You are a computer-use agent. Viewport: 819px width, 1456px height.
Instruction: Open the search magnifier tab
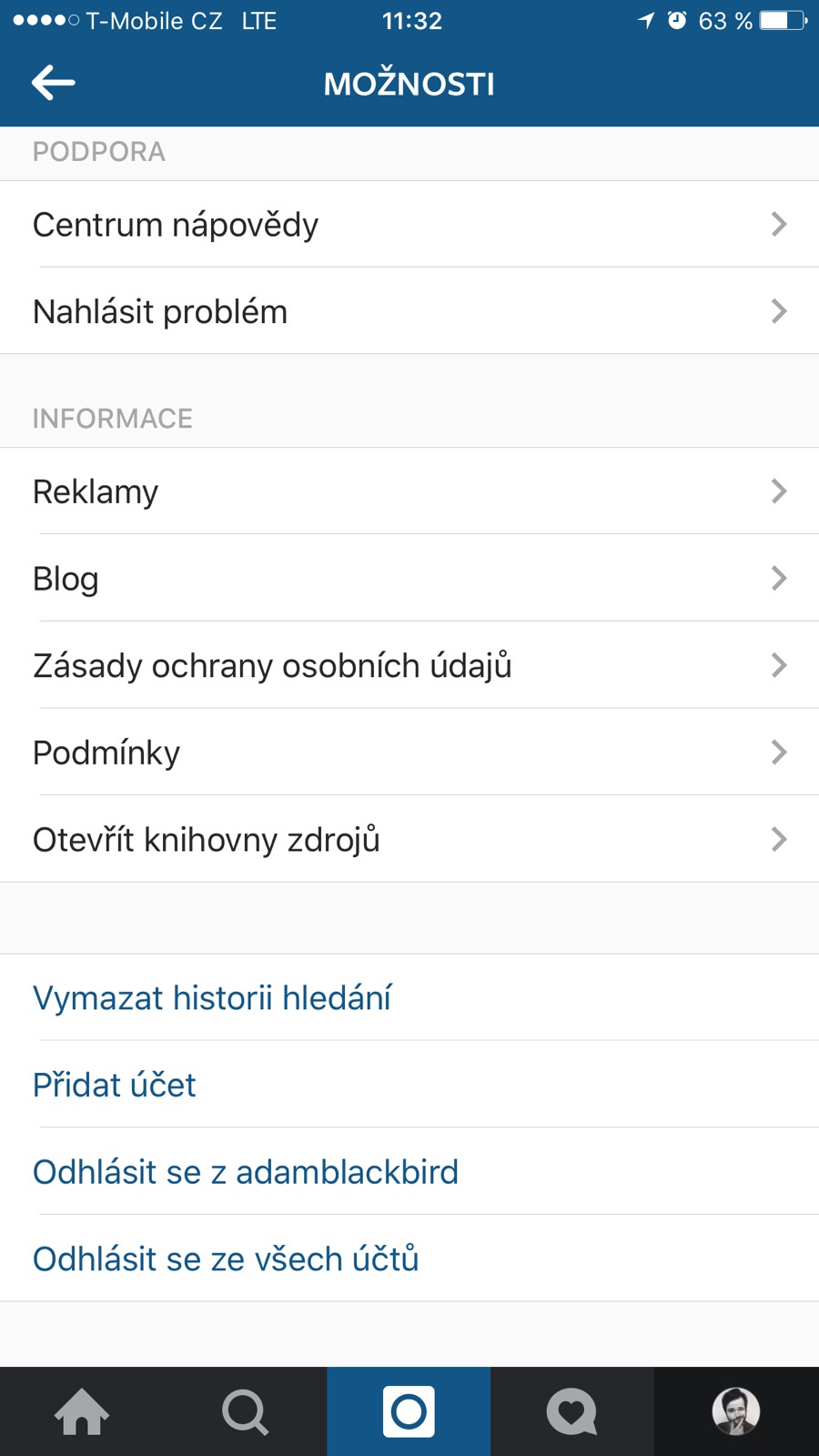[245, 1411]
